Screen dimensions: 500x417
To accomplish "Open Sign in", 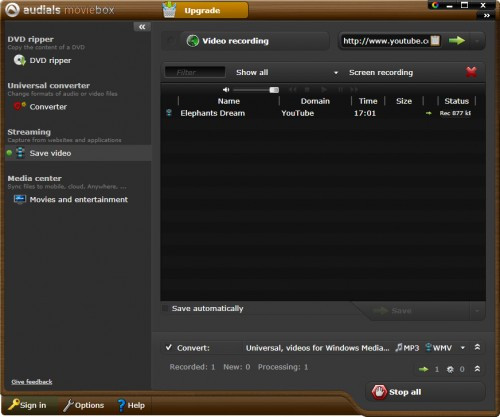I will pyautogui.click(x=28, y=405).
